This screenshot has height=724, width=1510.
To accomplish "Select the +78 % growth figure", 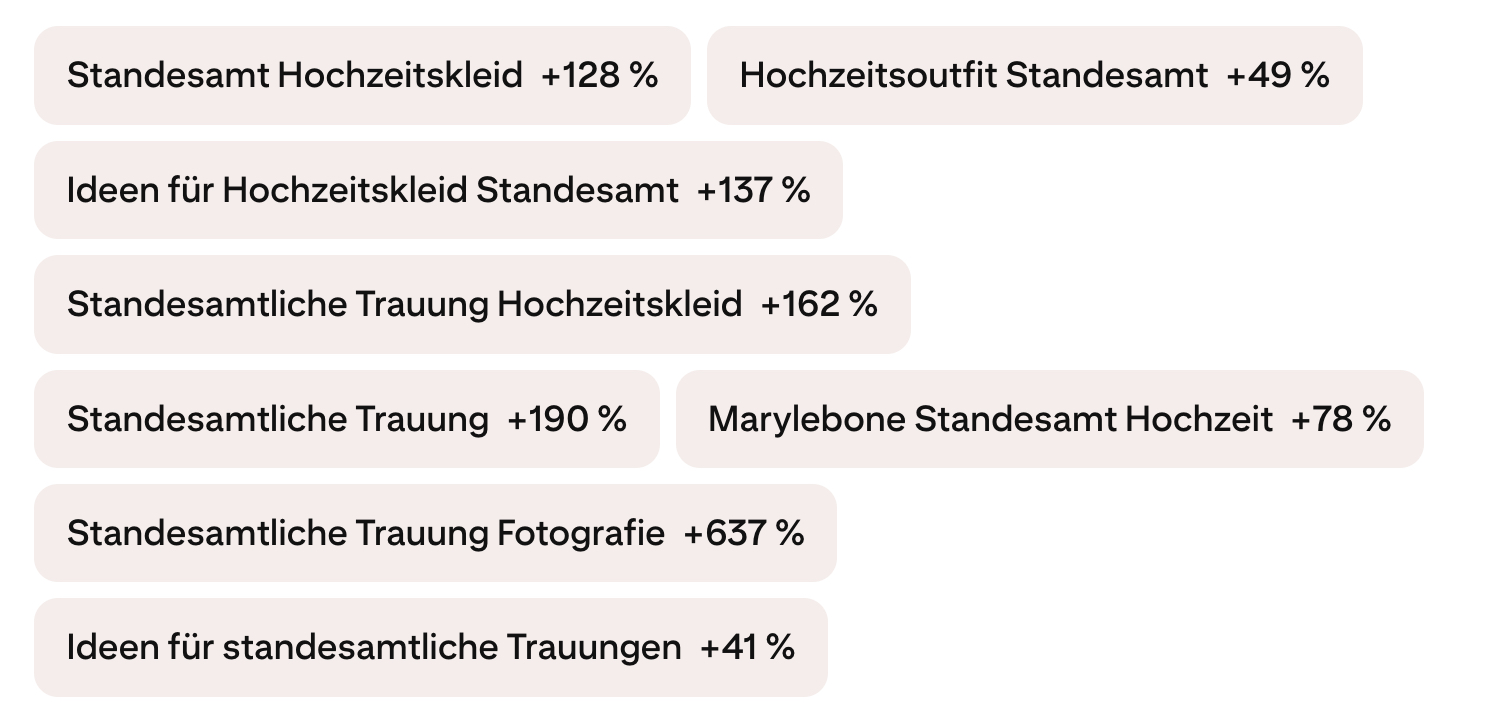I will pyautogui.click(x=1341, y=419).
